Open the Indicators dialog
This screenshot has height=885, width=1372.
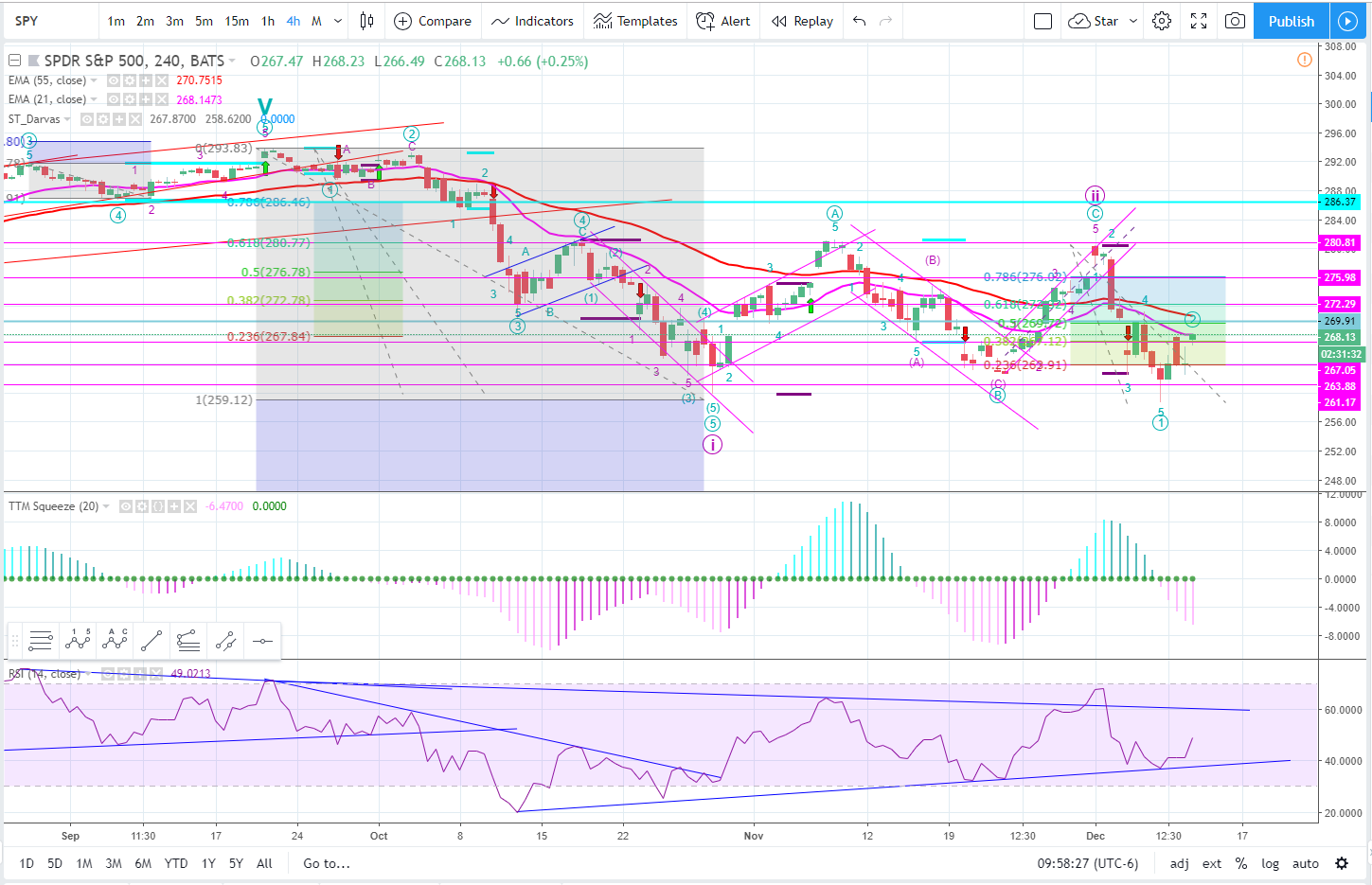point(532,21)
